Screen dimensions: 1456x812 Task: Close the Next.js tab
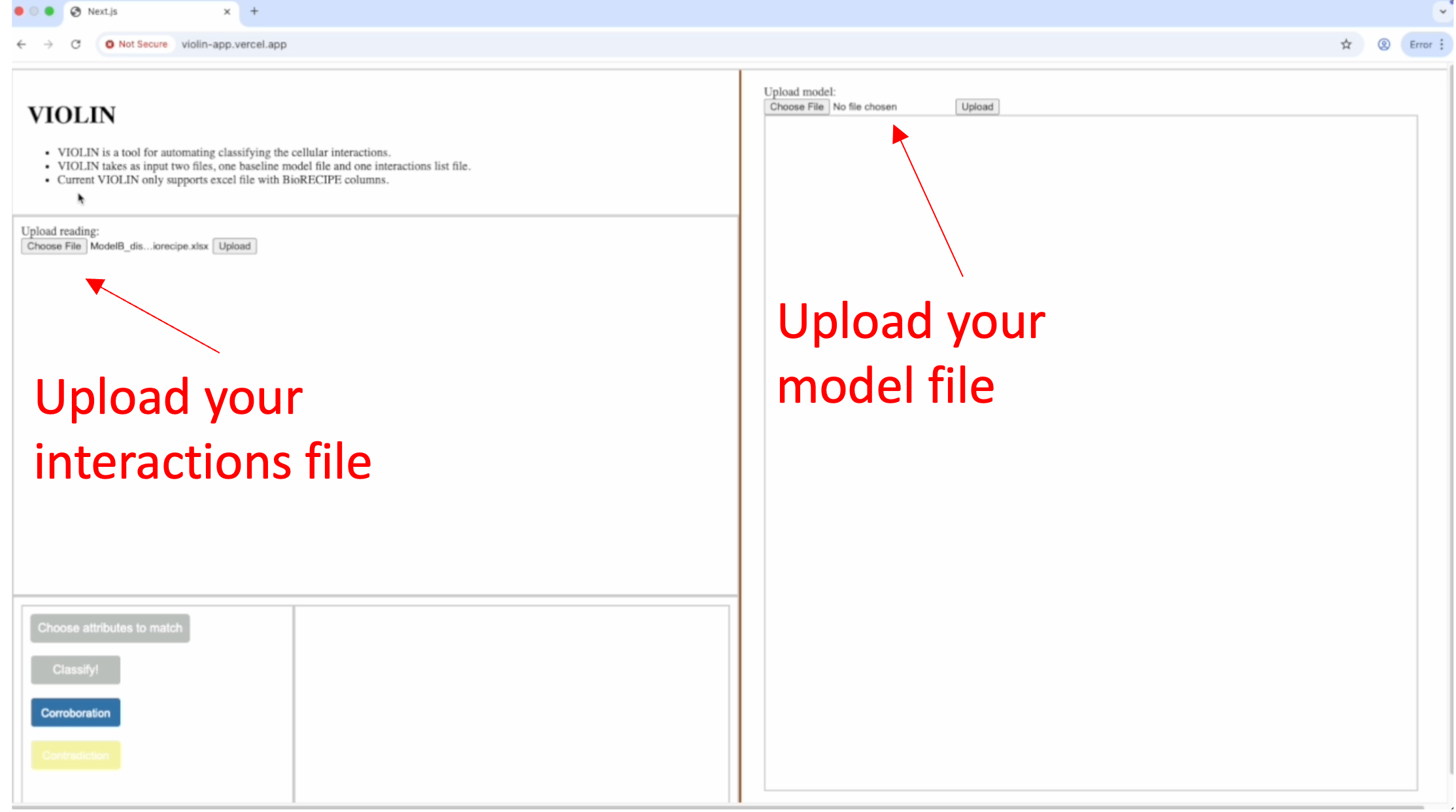[x=227, y=12]
